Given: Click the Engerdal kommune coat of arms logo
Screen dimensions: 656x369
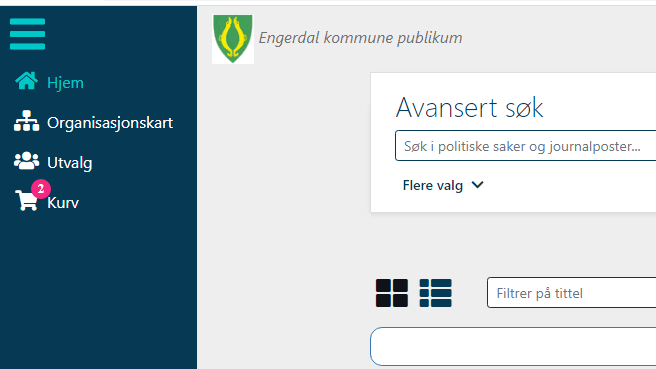Looking at the screenshot, I should pyautogui.click(x=233, y=39).
